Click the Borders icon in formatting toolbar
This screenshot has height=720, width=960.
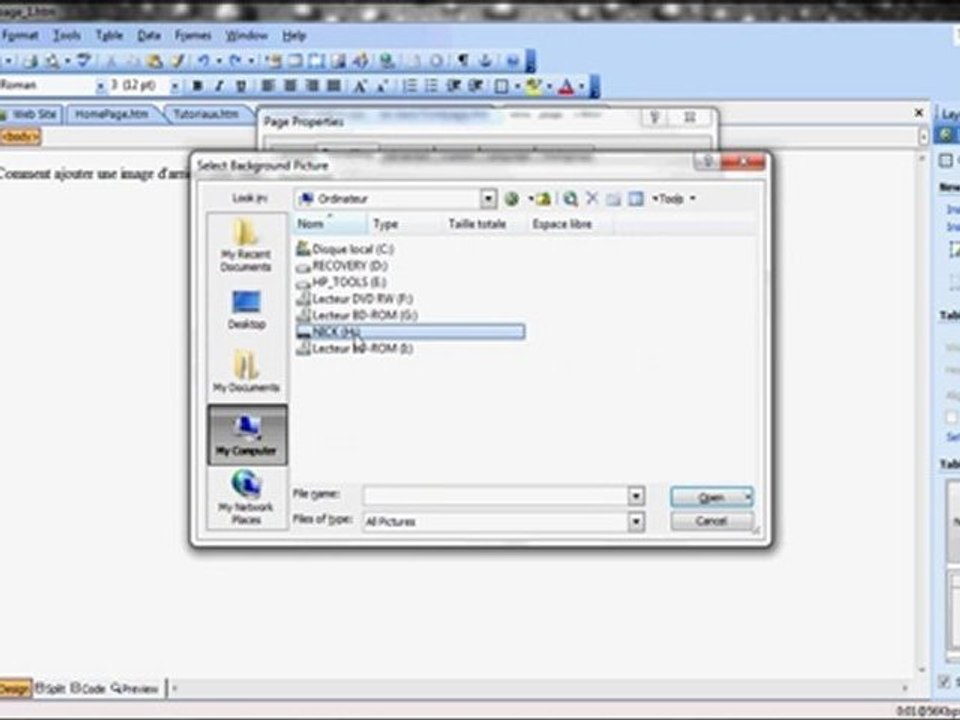501,86
